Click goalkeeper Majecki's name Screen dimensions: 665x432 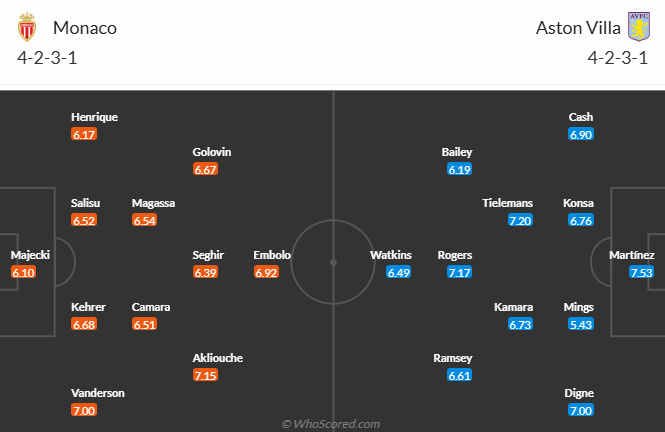tap(30, 255)
